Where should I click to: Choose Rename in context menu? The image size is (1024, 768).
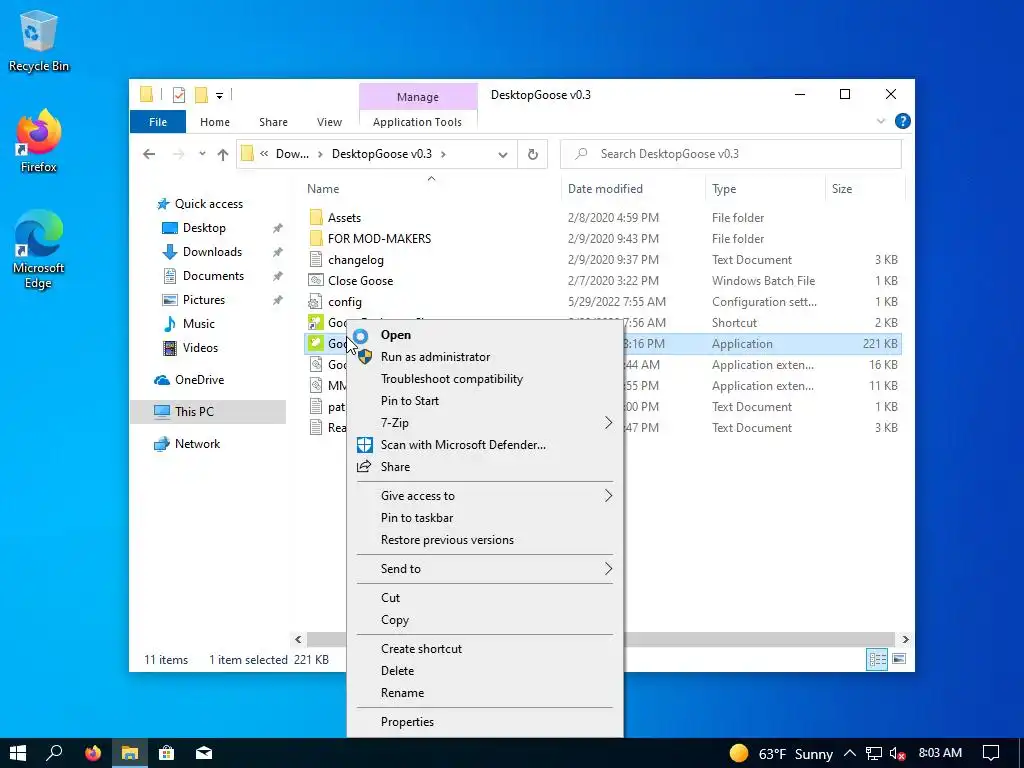click(485, 693)
